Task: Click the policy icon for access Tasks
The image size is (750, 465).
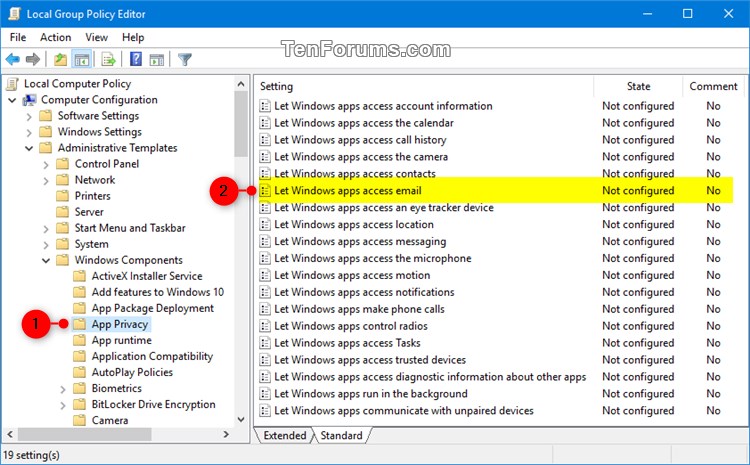Action: tap(265, 343)
